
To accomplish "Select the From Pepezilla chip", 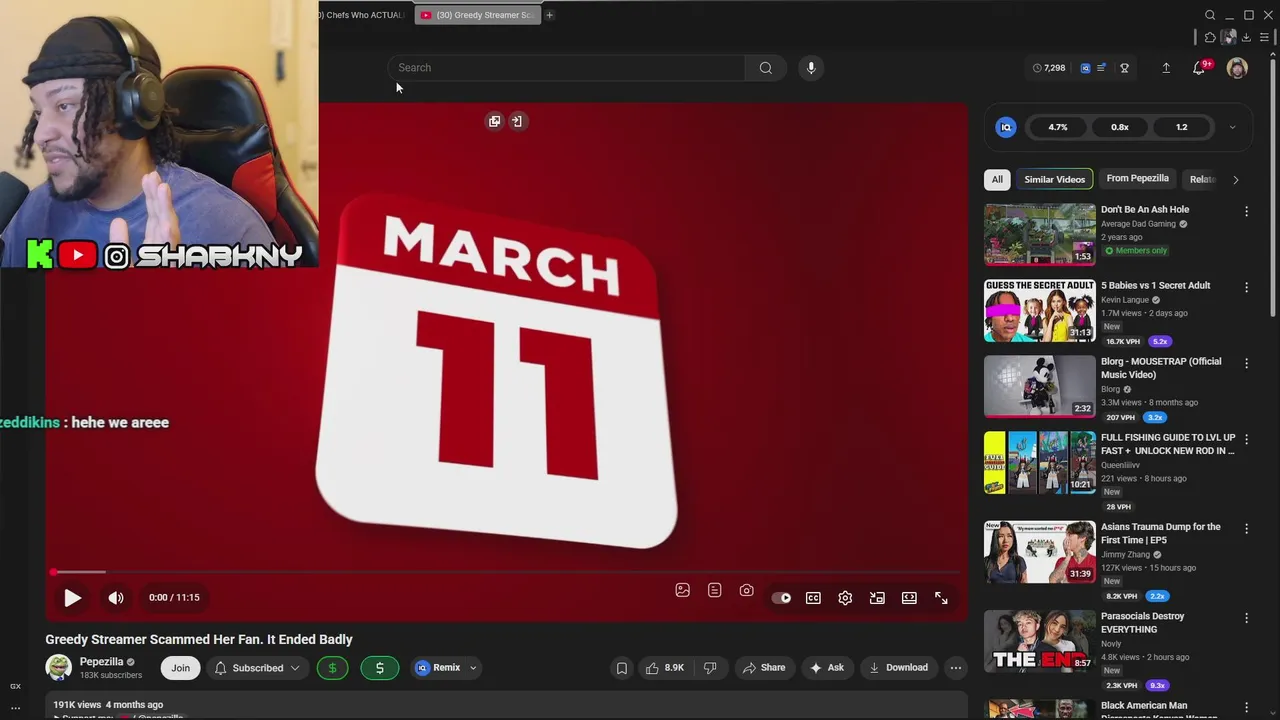I will pyautogui.click(x=1137, y=179).
